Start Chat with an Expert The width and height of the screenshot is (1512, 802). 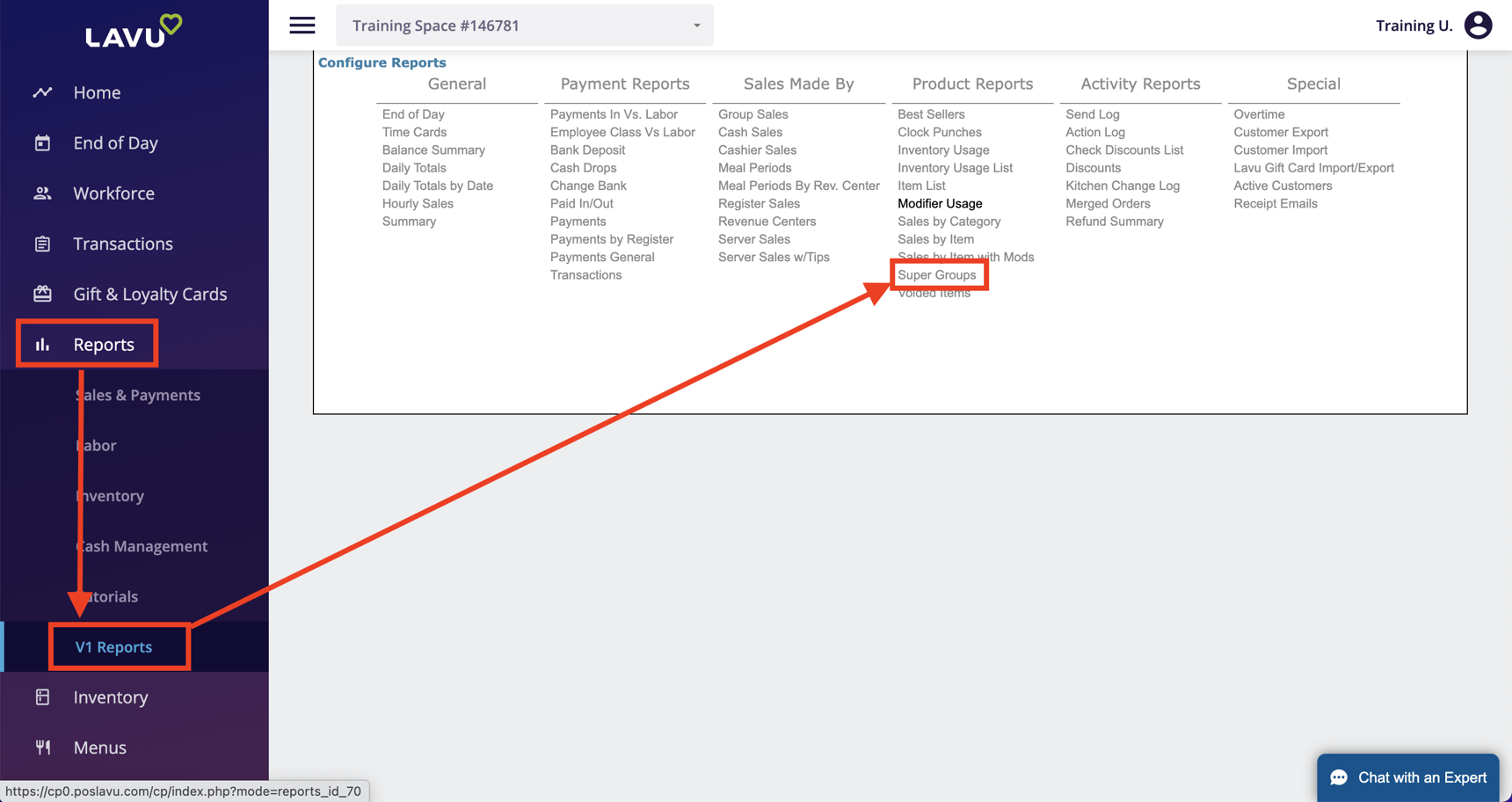[x=1407, y=777]
